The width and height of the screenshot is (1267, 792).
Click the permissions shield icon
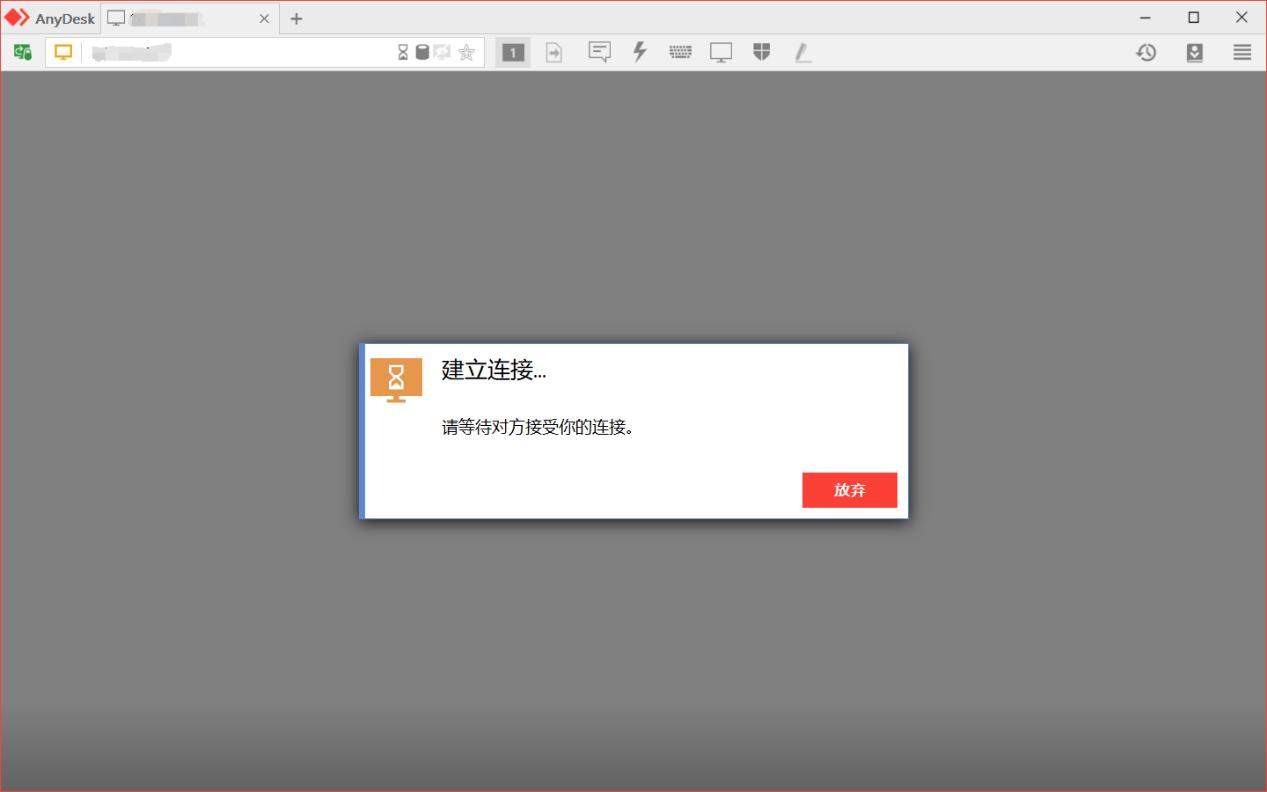pos(761,52)
